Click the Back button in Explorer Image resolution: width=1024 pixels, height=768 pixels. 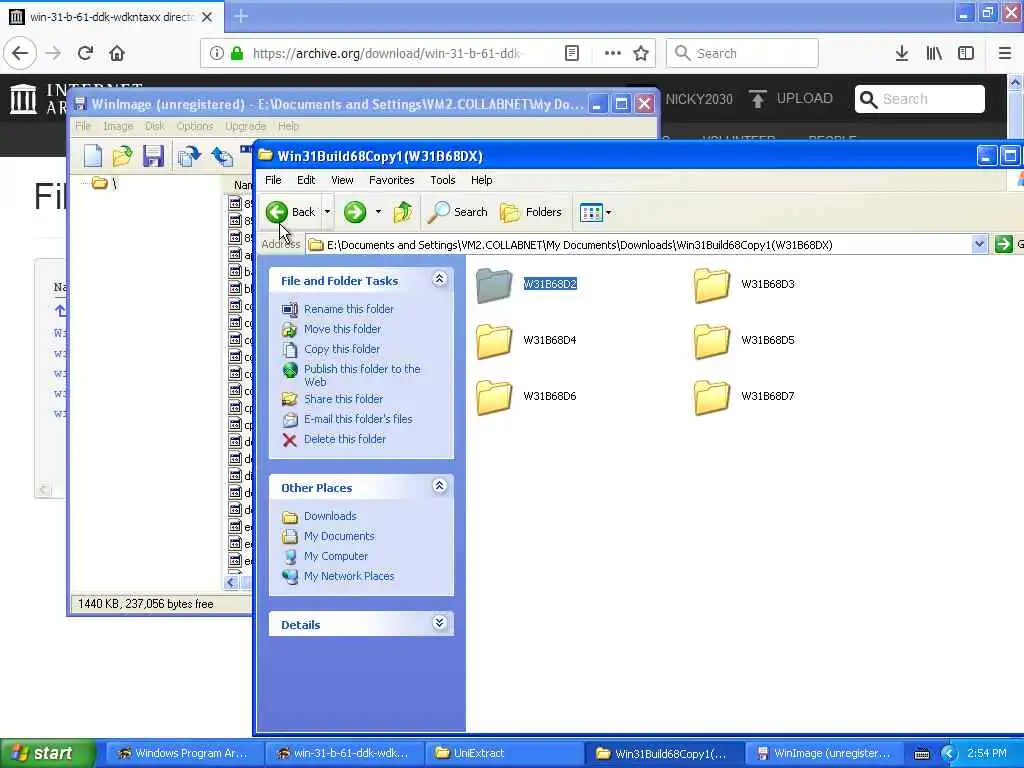pos(291,212)
